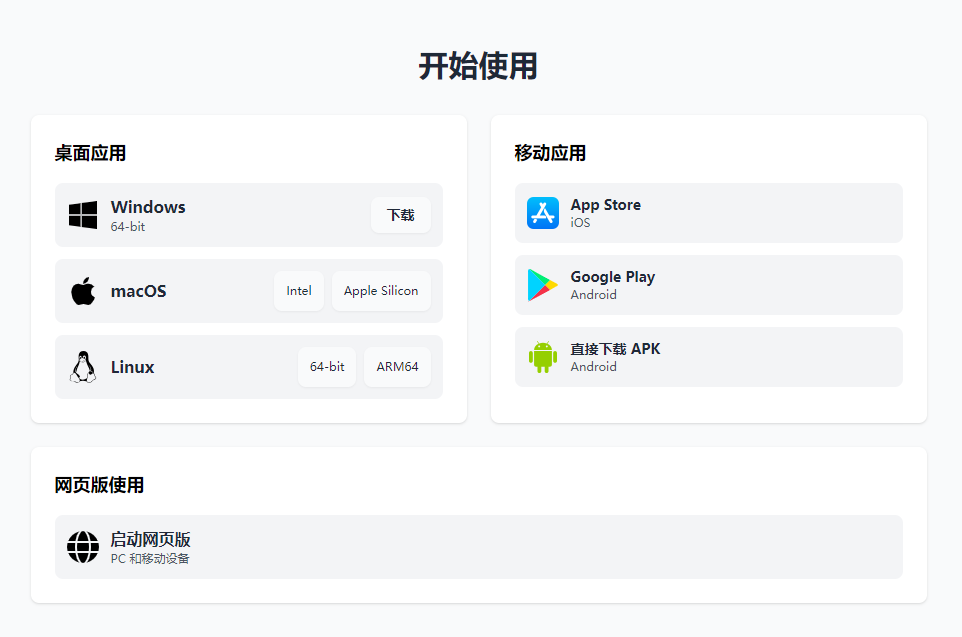Choose the macOS Apple Silicon download
This screenshot has width=962, height=637.
(x=381, y=291)
